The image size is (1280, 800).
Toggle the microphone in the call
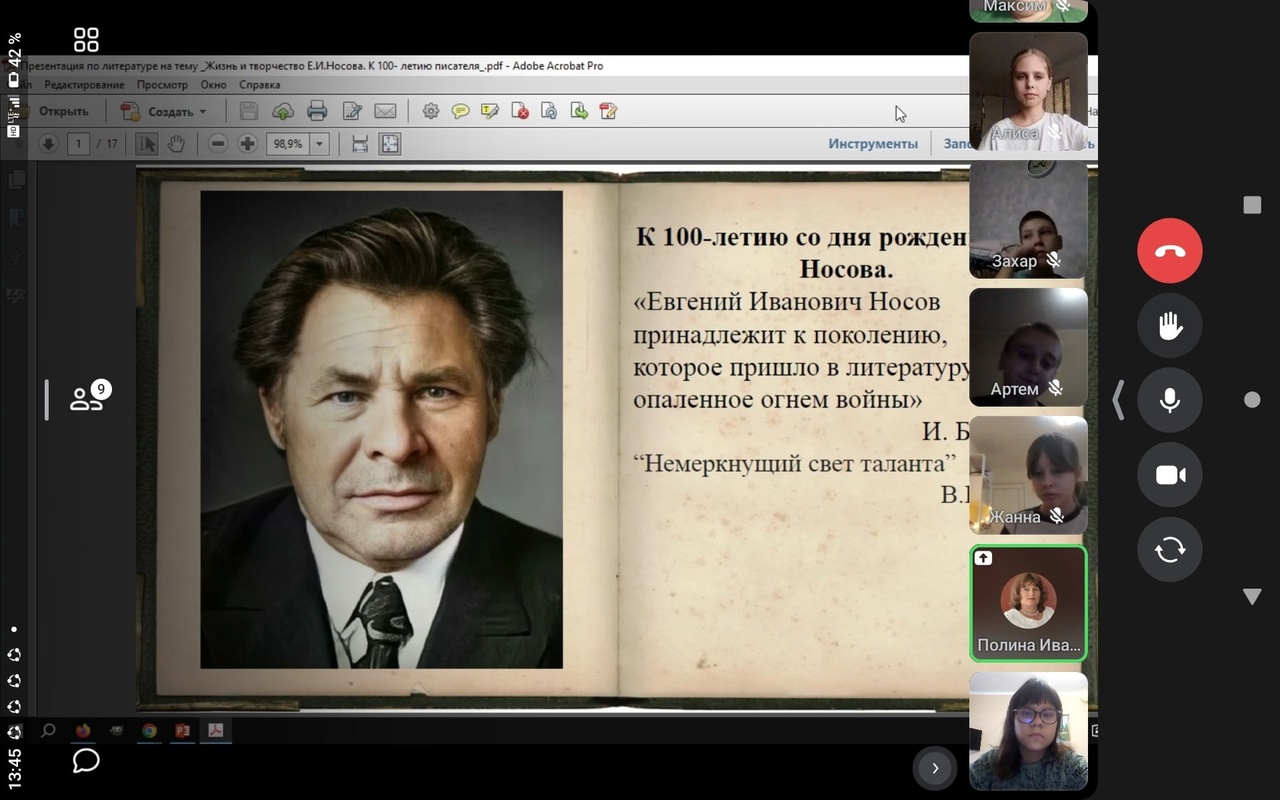tap(1170, 400)
